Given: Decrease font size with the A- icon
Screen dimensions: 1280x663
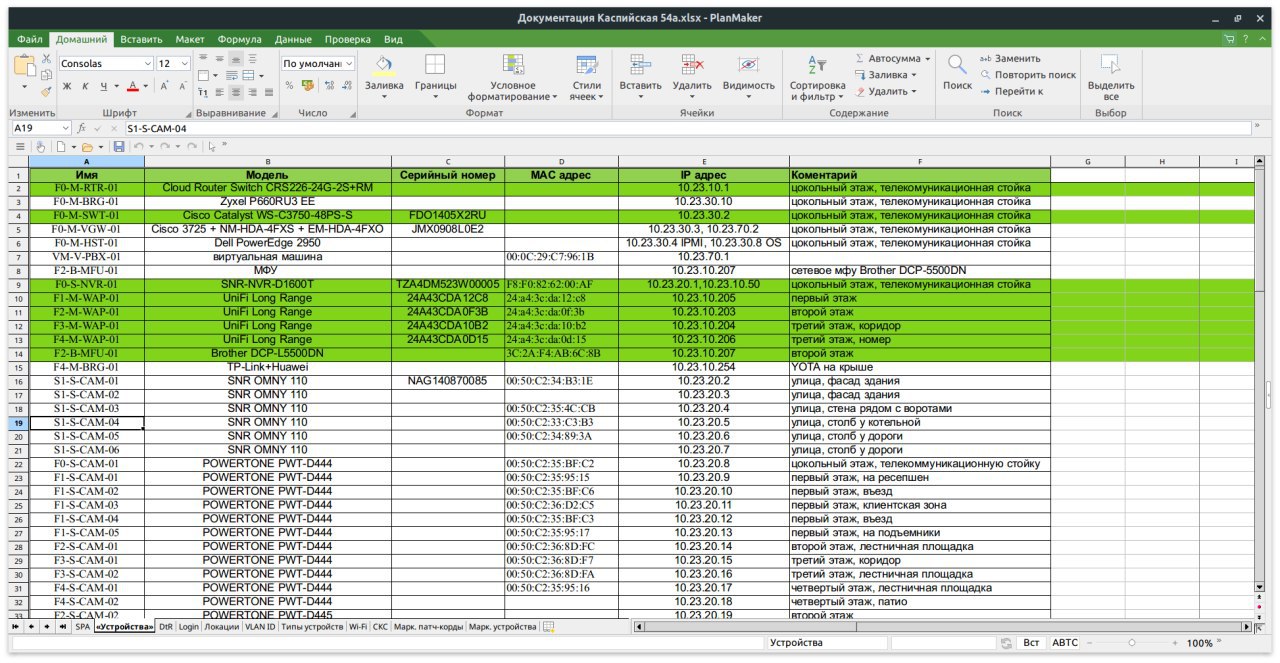Looking at the screenshot, I should pos(183,87).
